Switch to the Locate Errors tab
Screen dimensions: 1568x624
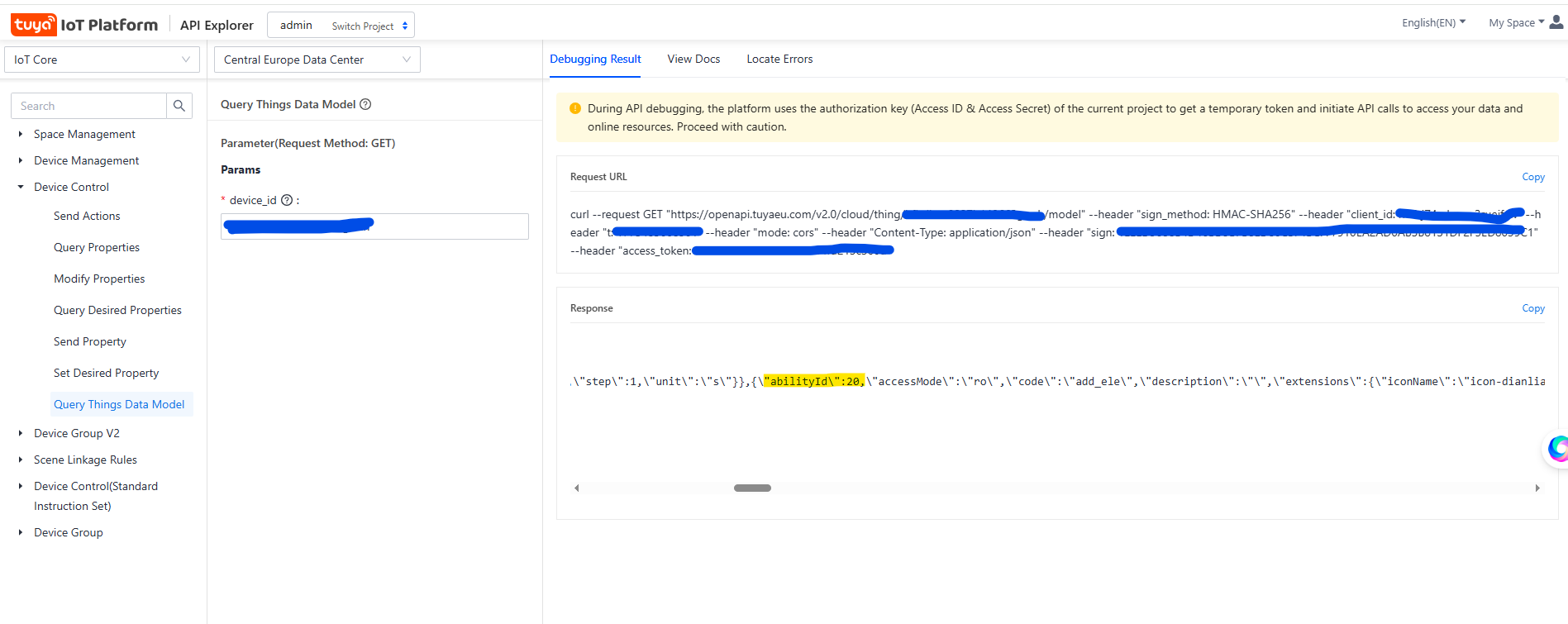click(x=779, y=59)
